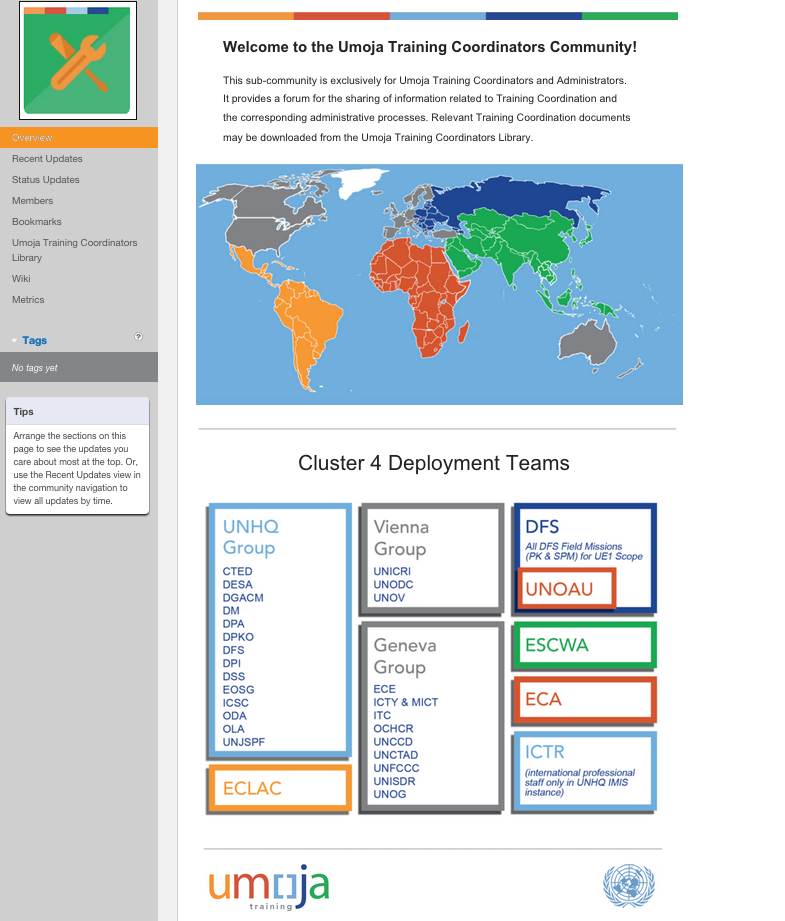Image resolution: width=785 pixels, height=921 pixels.
Task: Click the Umoja training logo
Action: tap(269, 887)
